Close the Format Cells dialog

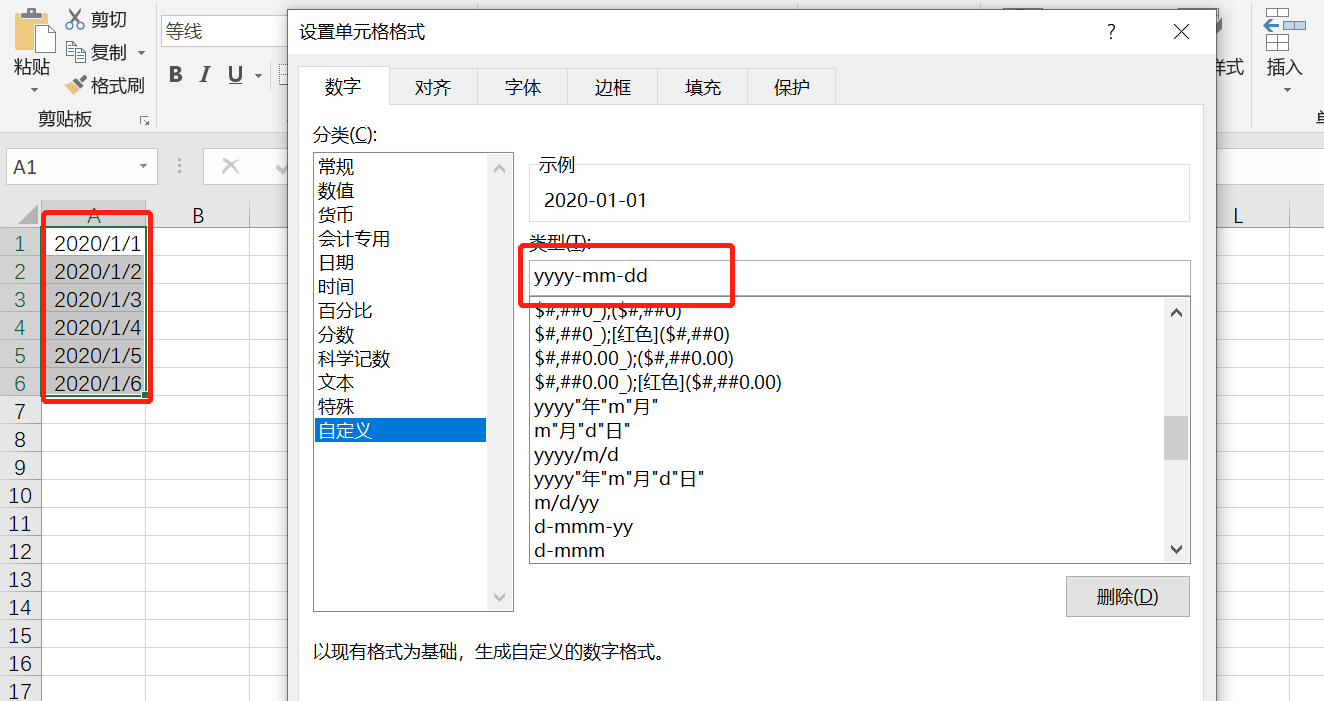(x=1181, y=32)
